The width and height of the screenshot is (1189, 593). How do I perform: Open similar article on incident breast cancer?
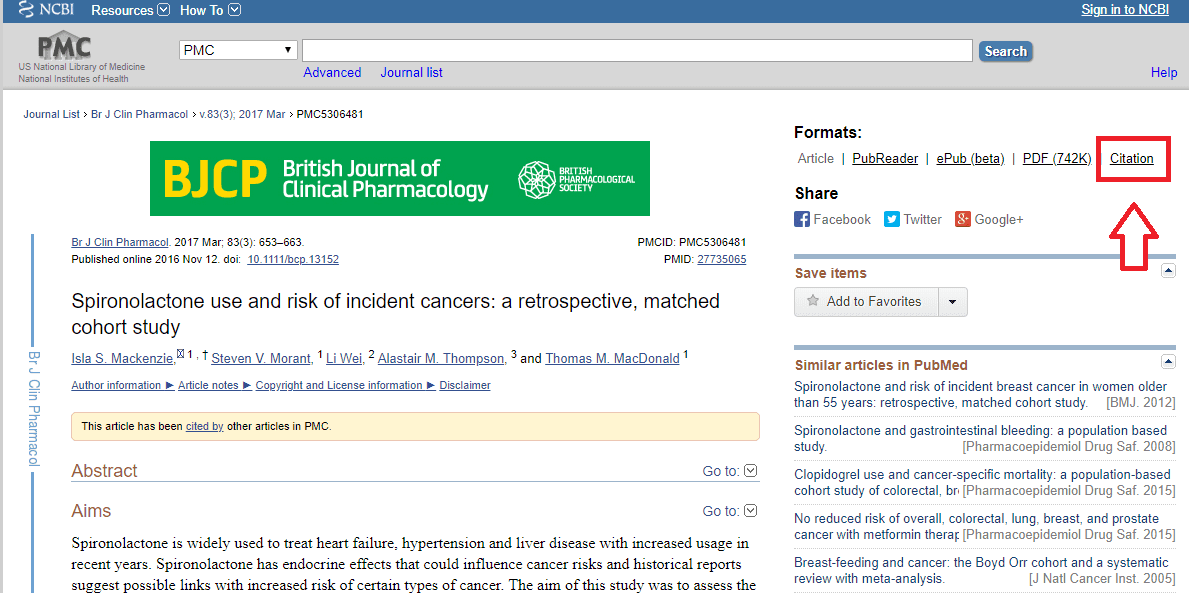point(981,394)
